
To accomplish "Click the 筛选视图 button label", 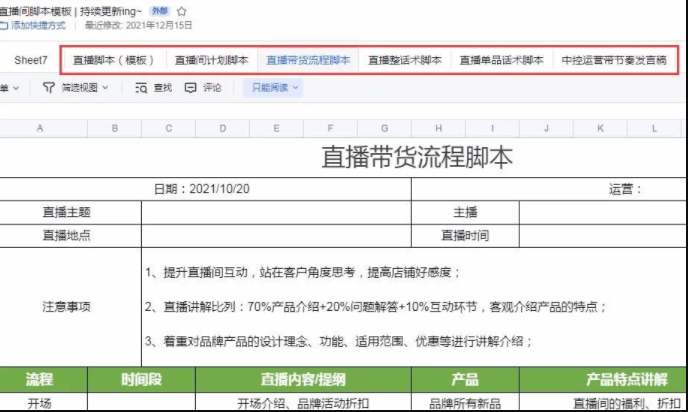I will [x=79, y=88].
